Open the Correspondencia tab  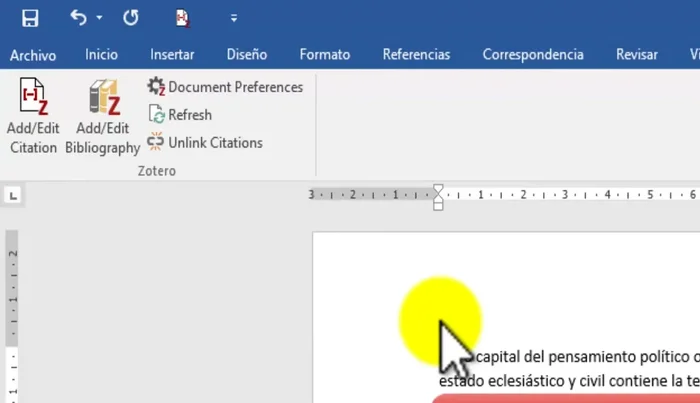point(533,54)
